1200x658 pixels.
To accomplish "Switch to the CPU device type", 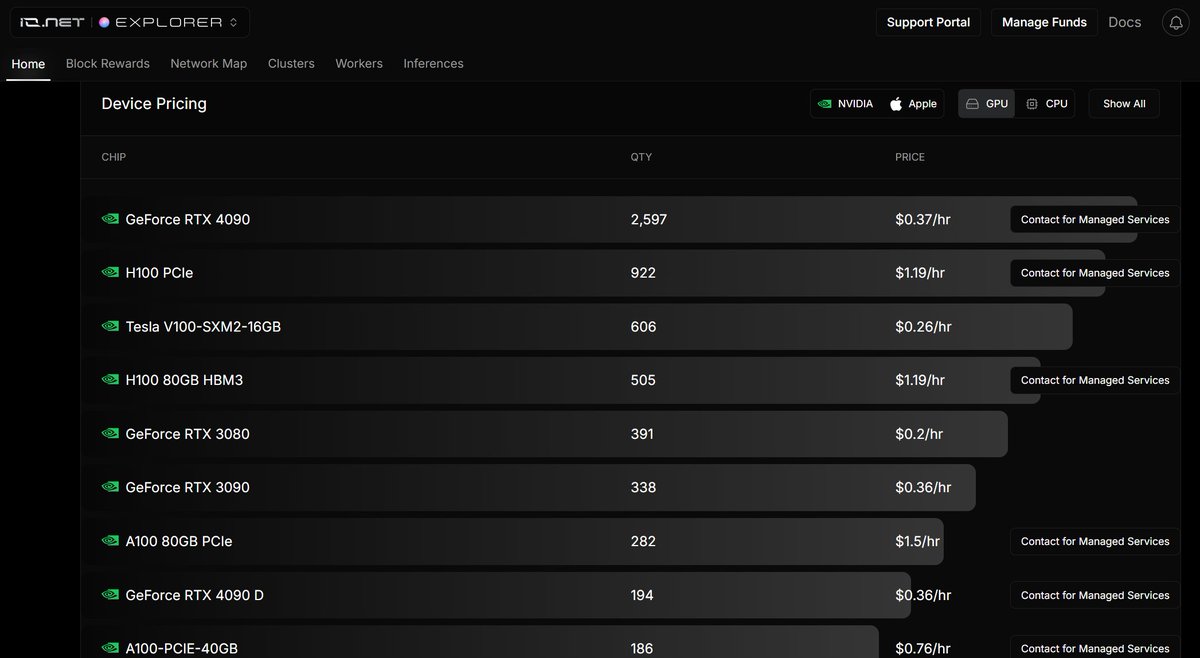I will click(1046, 104).
